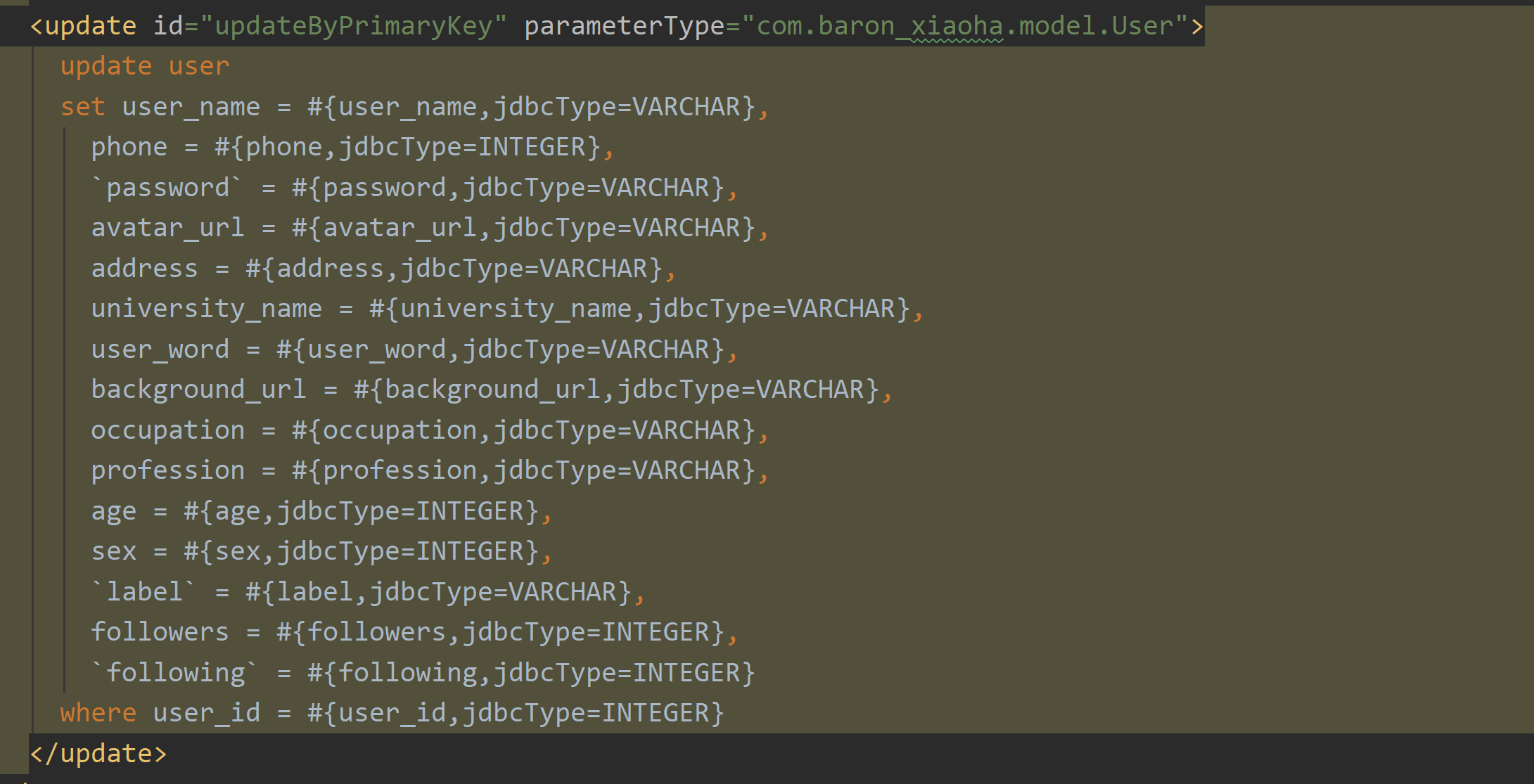Click the backticked label column

(x=144, y=592)
